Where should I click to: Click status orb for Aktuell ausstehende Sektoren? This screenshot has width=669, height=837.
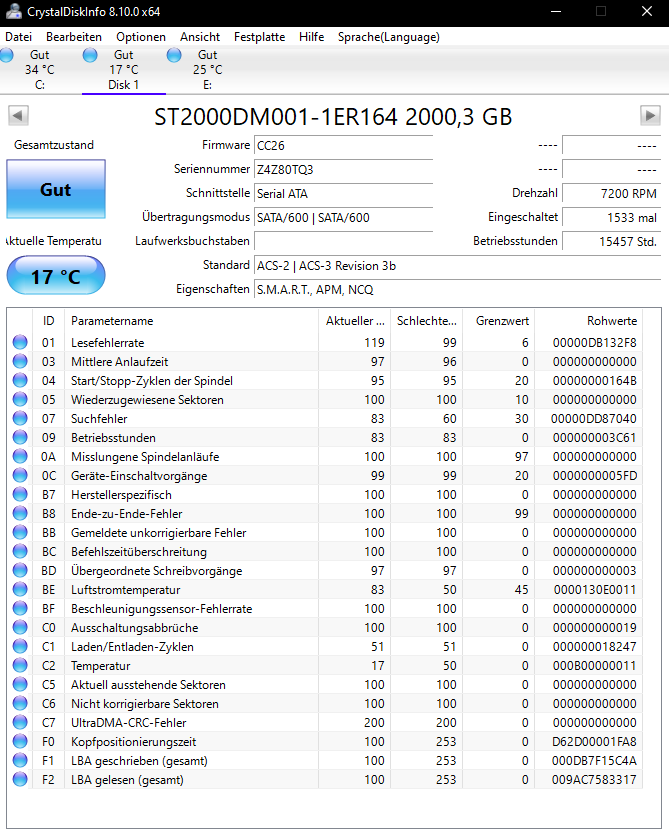point(20,684)
